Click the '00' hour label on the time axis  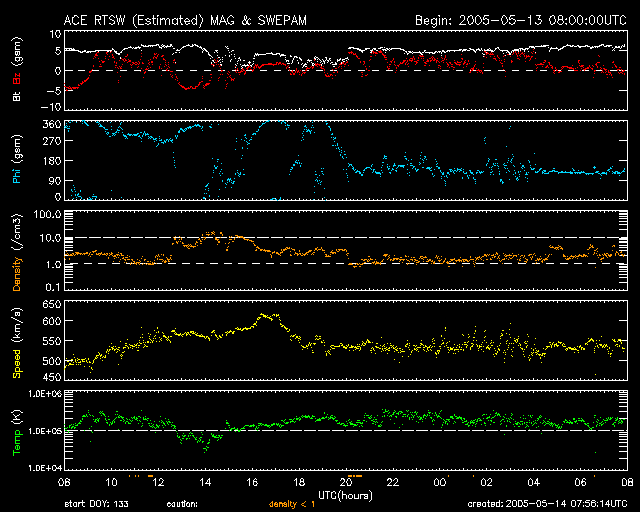click(440, 482)
